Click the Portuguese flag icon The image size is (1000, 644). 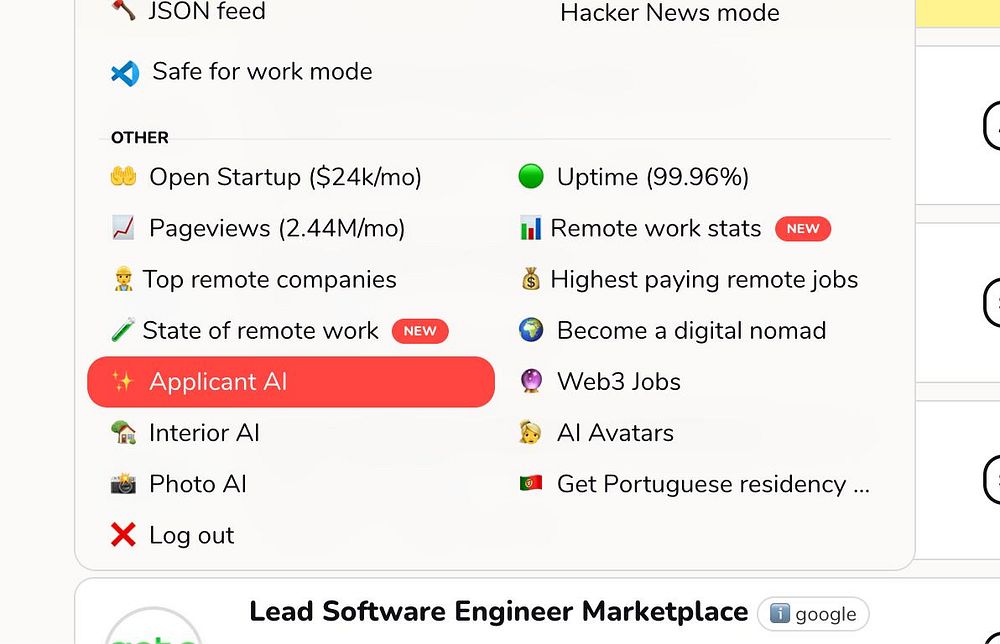[x=531, y=484]
